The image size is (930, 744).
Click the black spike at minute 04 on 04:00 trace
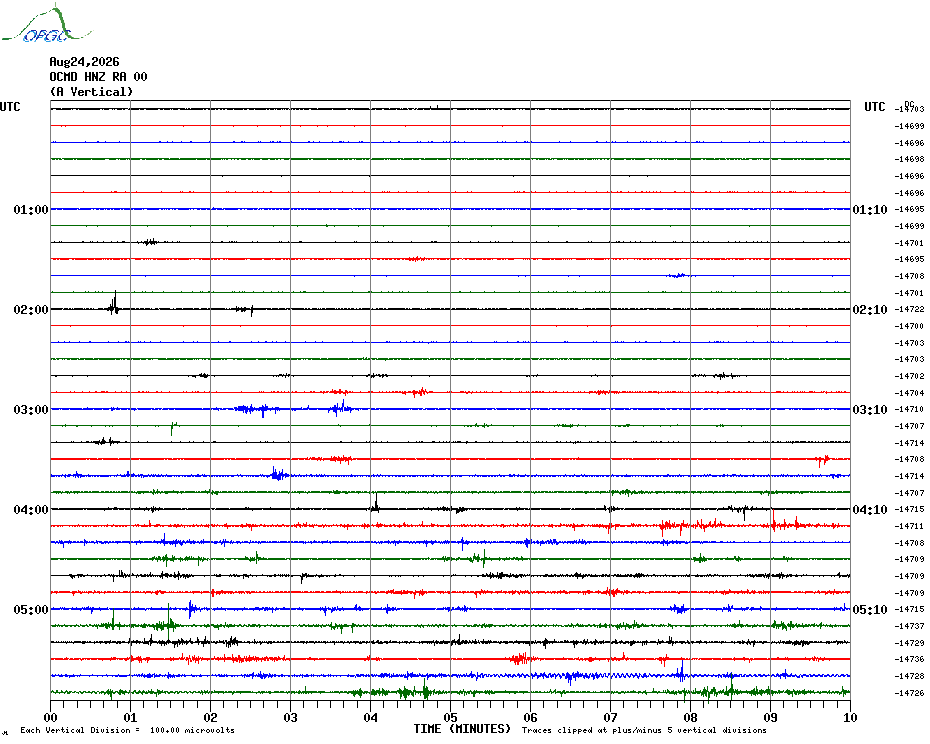tap(375, 503)
